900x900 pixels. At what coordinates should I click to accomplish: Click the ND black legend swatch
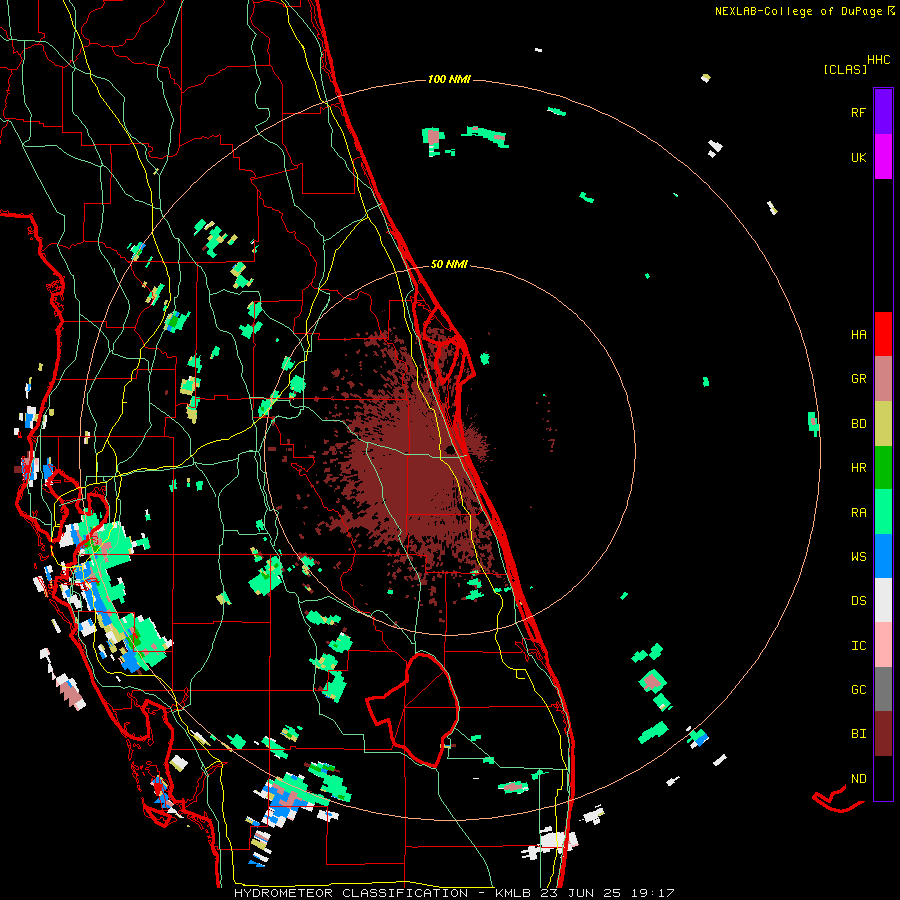(x=883, y=778)
